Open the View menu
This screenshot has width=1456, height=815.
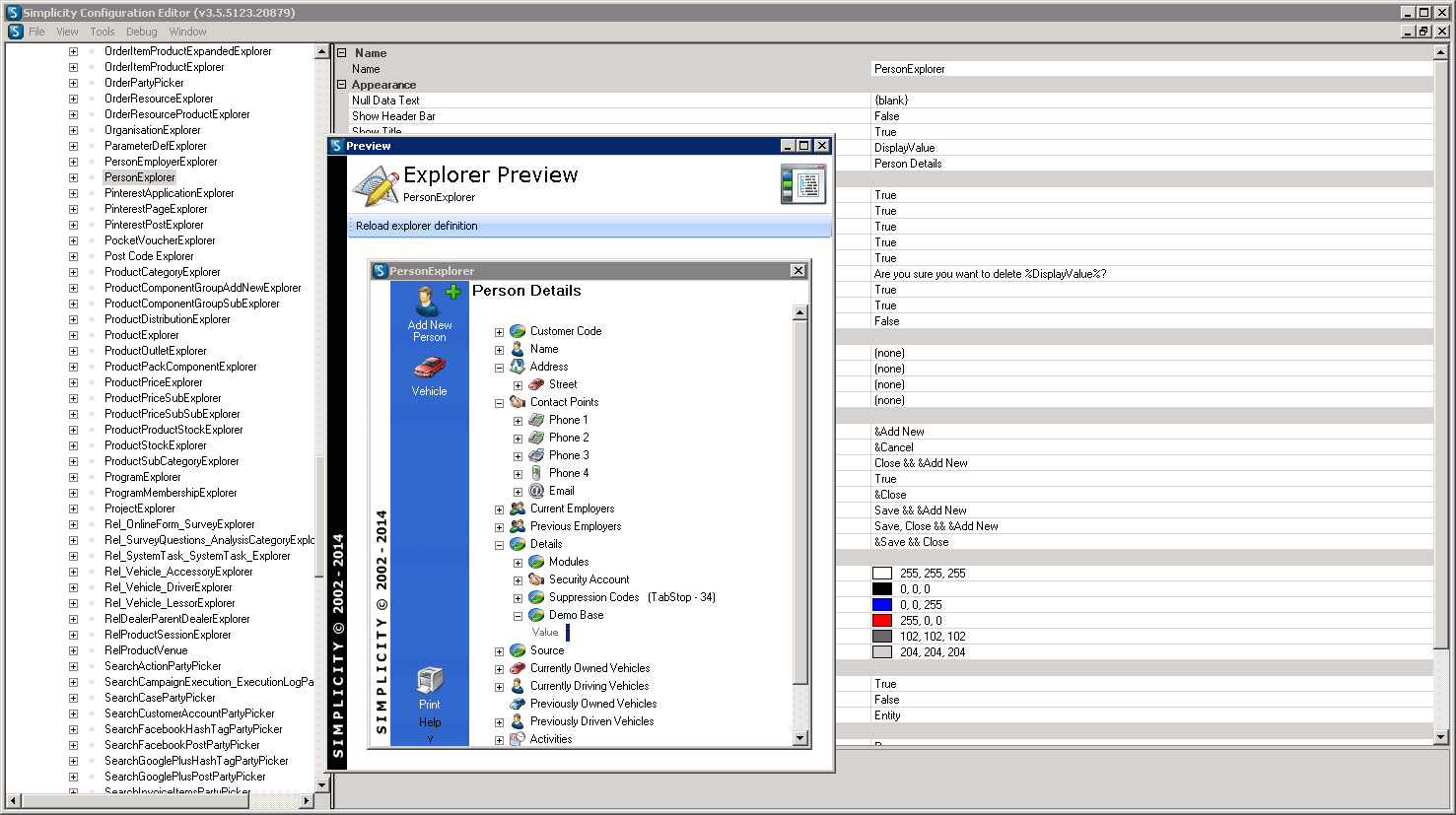click(x=67, y=32)
